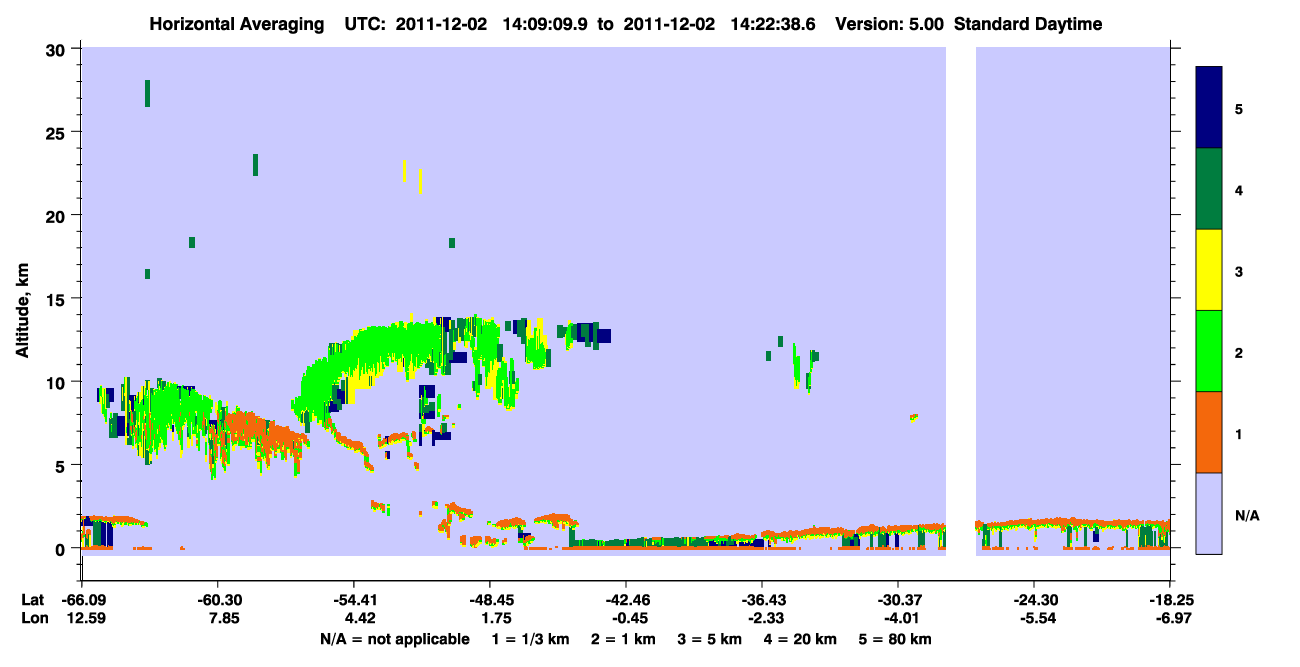Image resolution: width=1300 pixels, height=667 pixels.
Task: Click the 'Lat' row label
Action: 32,600
